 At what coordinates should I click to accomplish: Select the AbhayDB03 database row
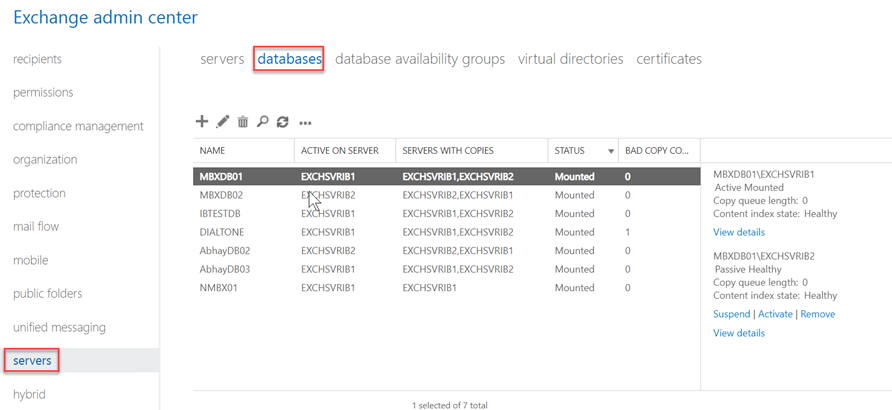(447, 269)
